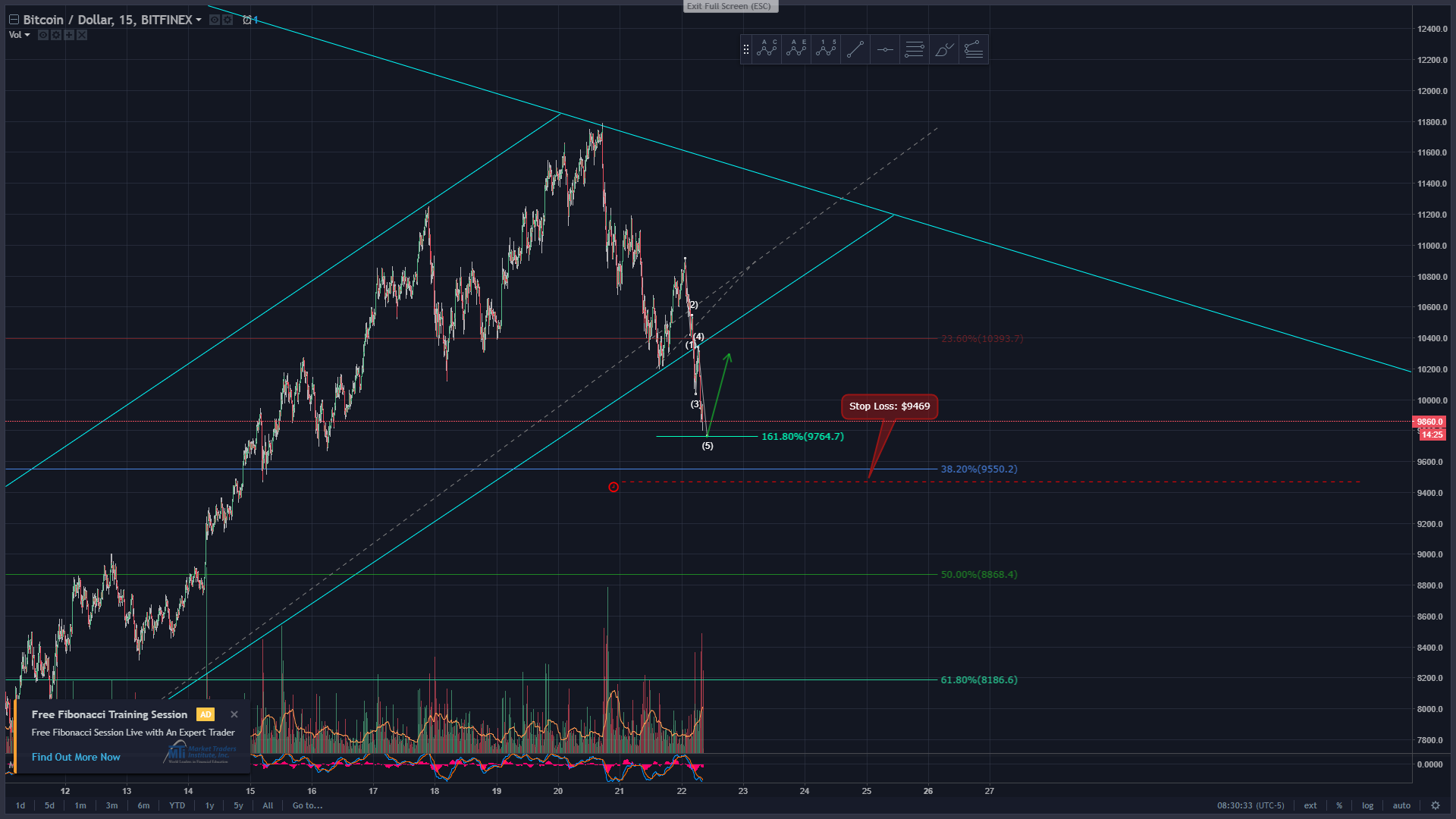Collapse the chart legend box
This screenshot has width=1456, height=819.
(x=14, y=20)
